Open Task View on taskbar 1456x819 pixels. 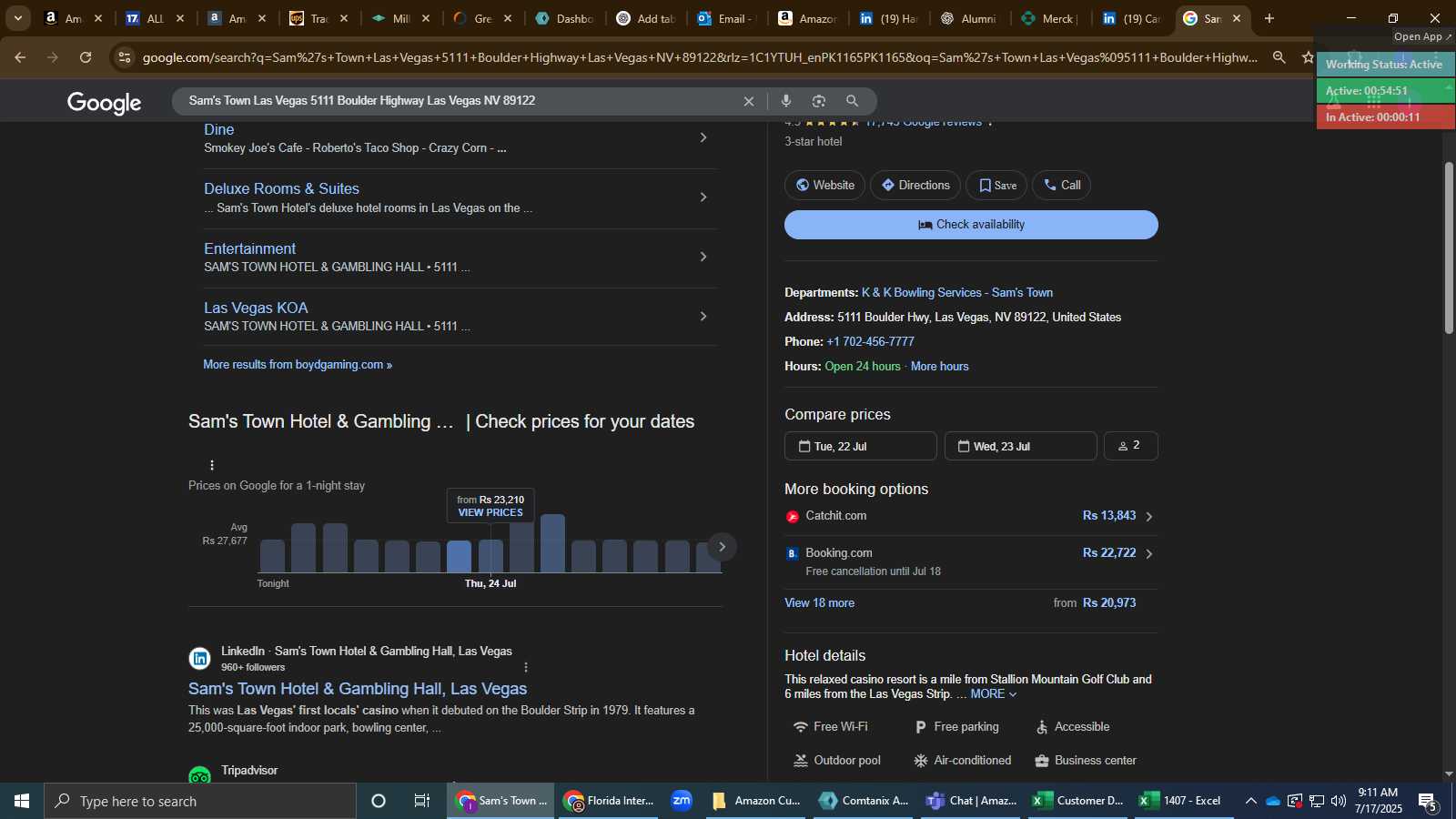click(x=422, y=801)
